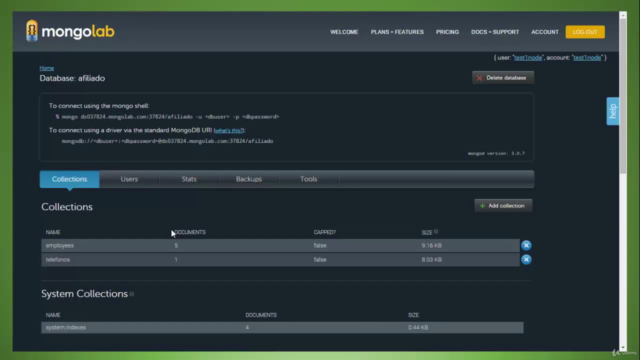Click the 9.16 KB size cell
This screenshot has width=640, height=360.
(431, 245)
